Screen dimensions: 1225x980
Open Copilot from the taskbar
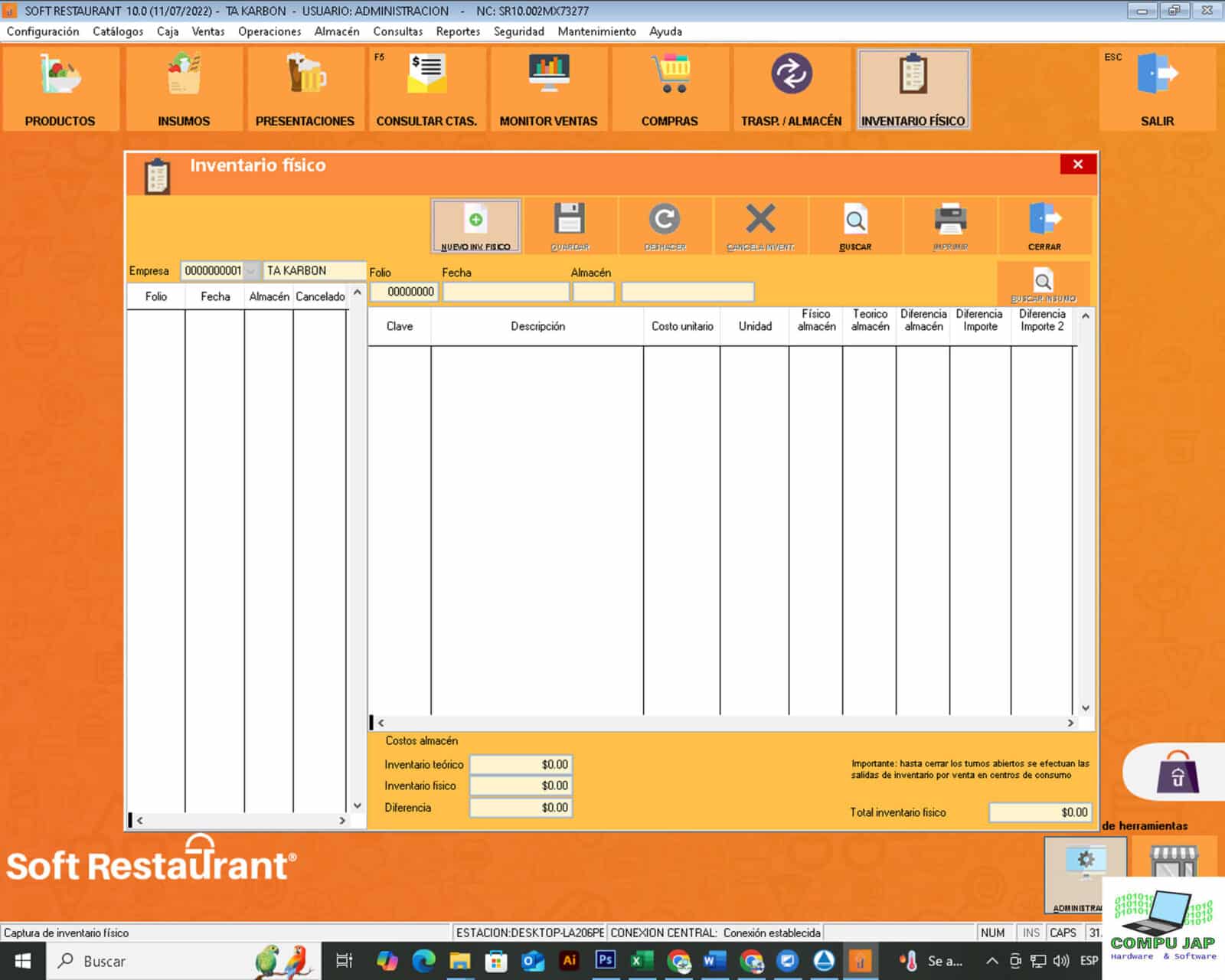[x=387, y=960]
